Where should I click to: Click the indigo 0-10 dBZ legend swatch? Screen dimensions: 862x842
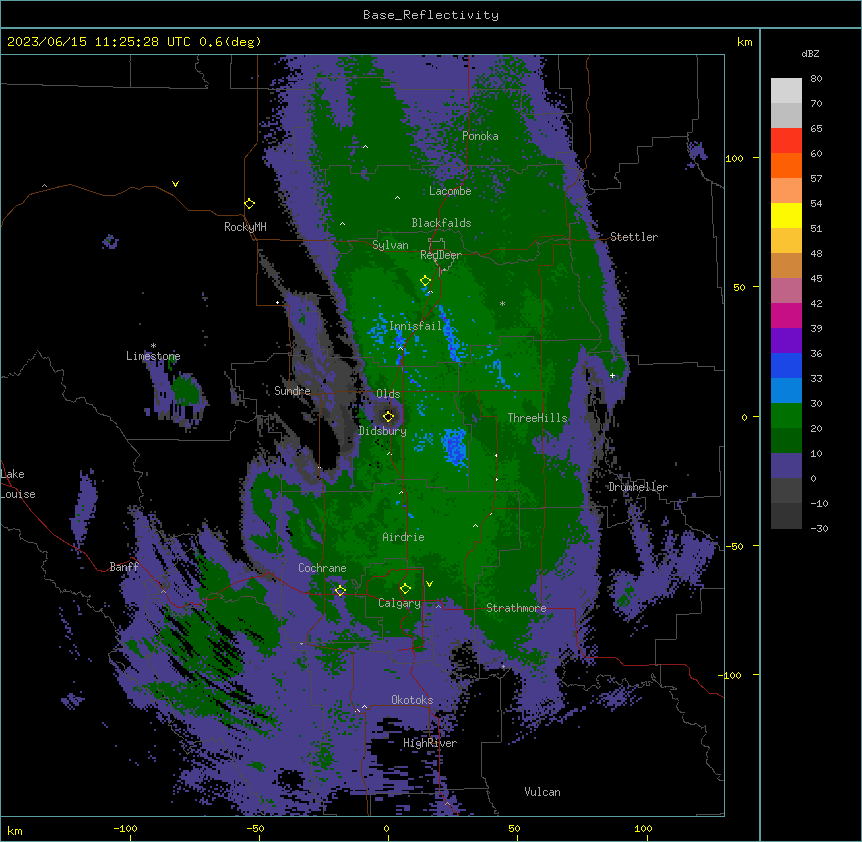[786, 466]
